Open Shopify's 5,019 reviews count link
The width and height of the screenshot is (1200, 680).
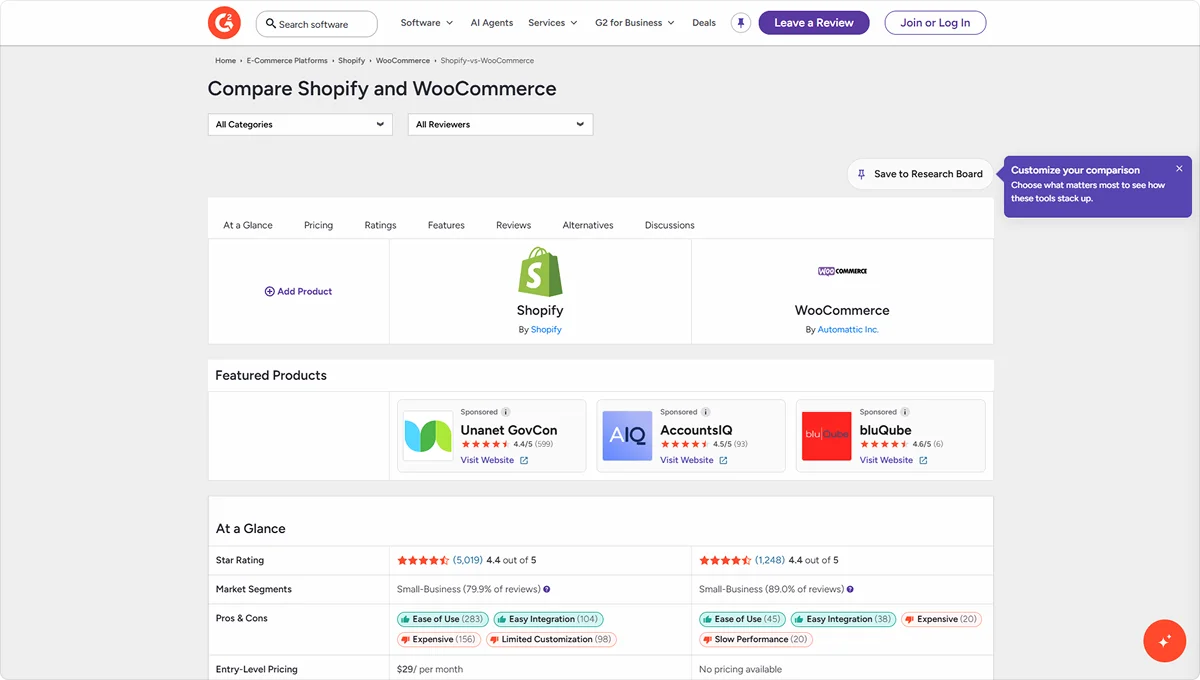(468, 561)
